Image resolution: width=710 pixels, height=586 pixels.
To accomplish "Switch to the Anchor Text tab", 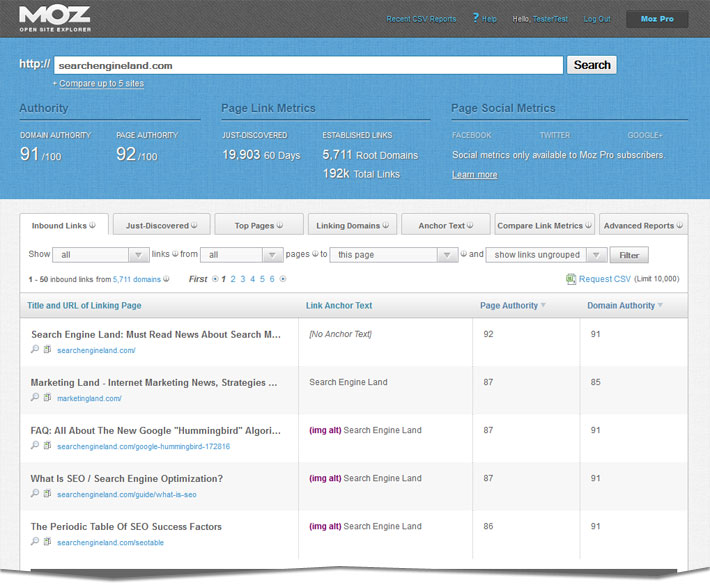I will coord(446,225).
